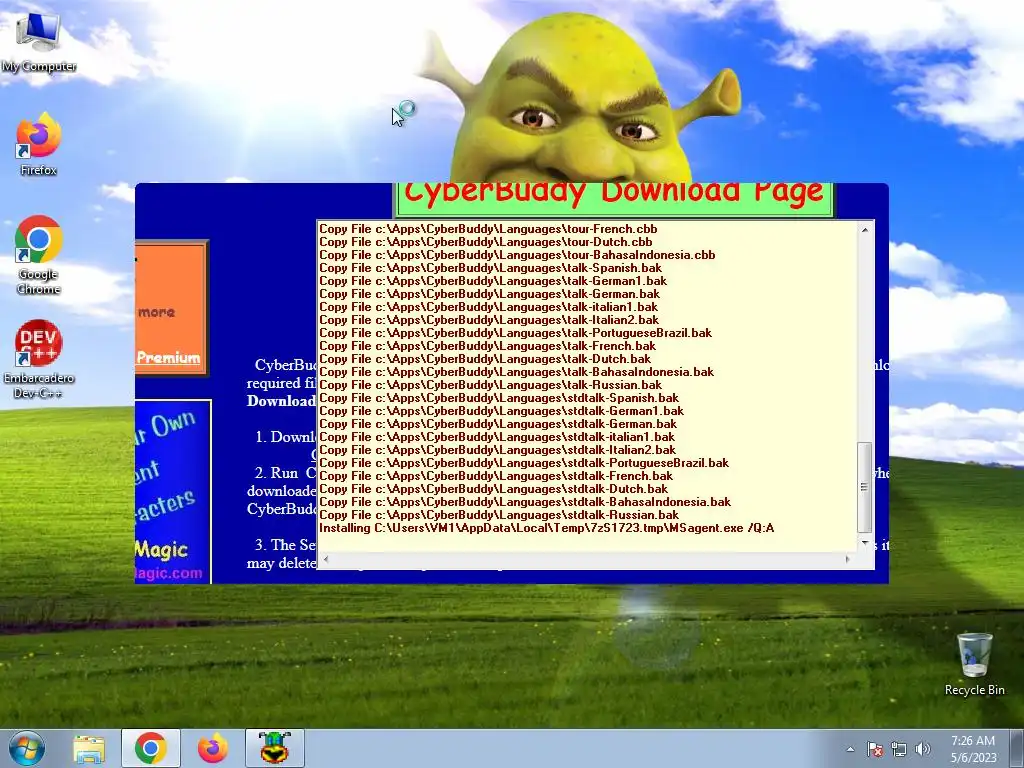1024x768 pixels.
Task: Open the network status tray icon
Action: [x=899, y=750]
